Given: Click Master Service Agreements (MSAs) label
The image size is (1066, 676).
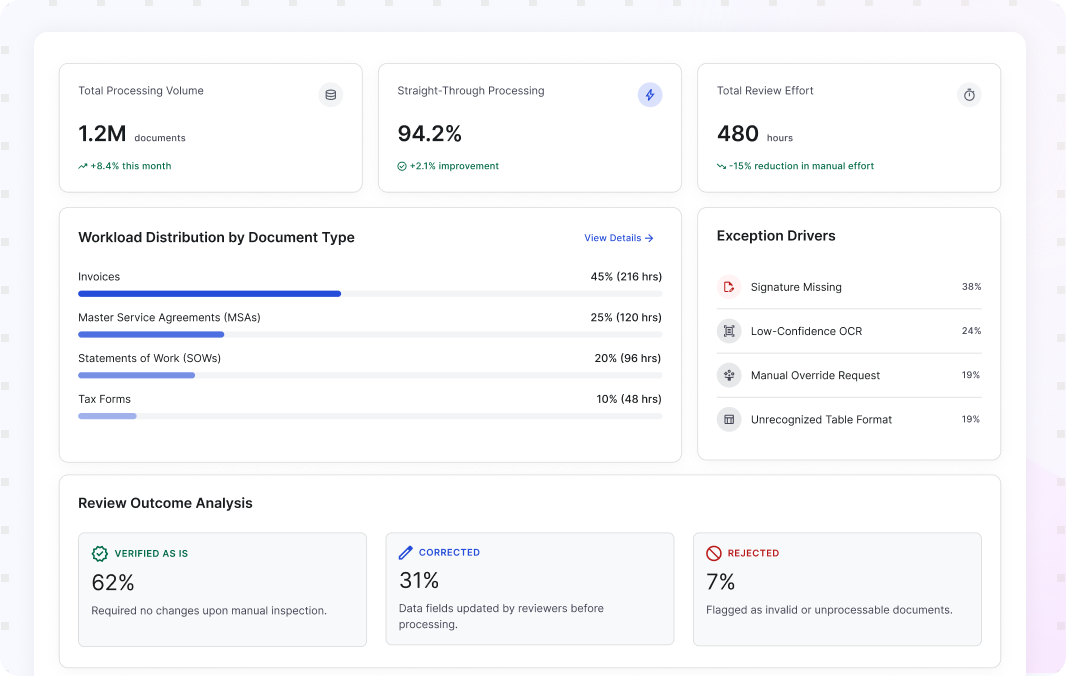Looking at the screenshot, I should pyautogui.click(x=169, y=318).
